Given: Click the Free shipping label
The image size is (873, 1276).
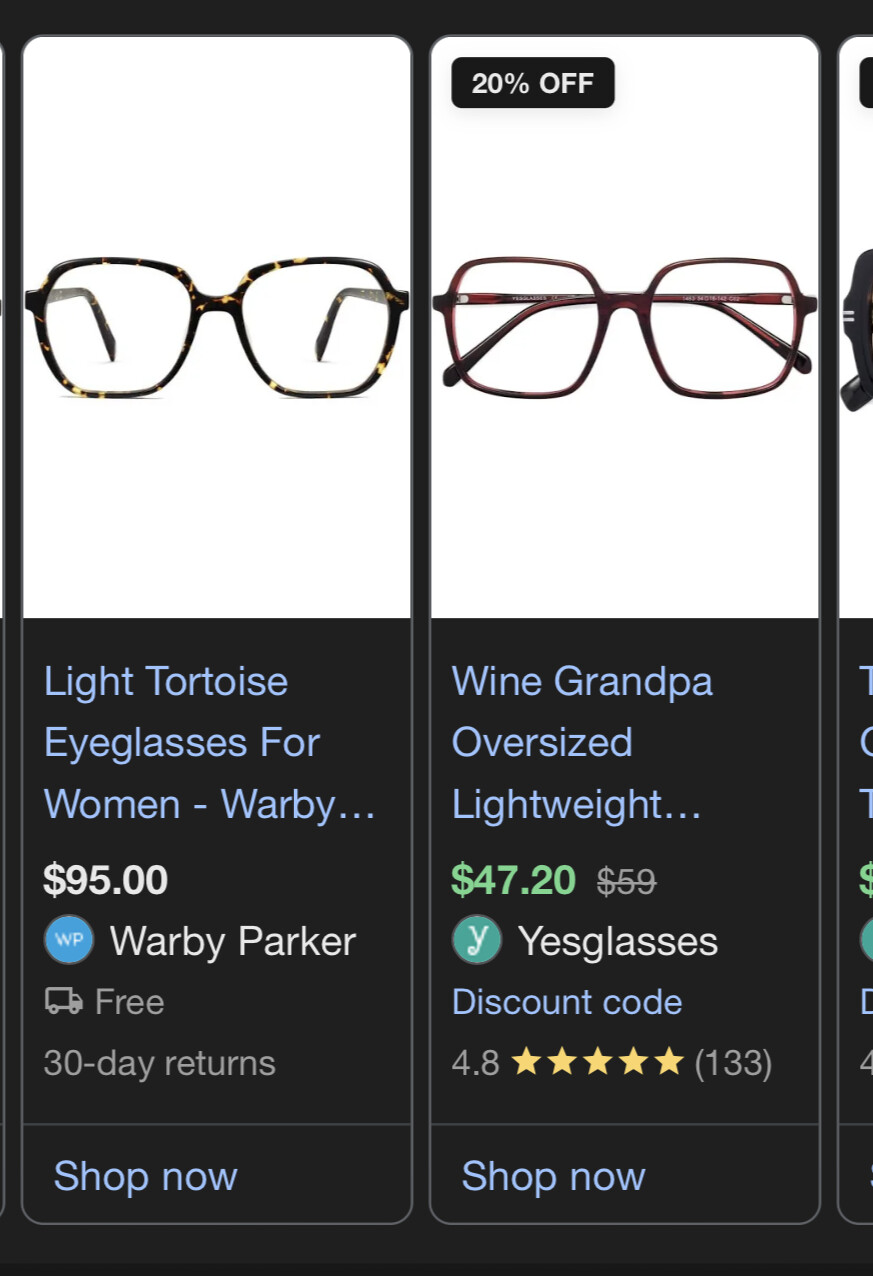Looking at the screenshot, I should pos(129,1002).
